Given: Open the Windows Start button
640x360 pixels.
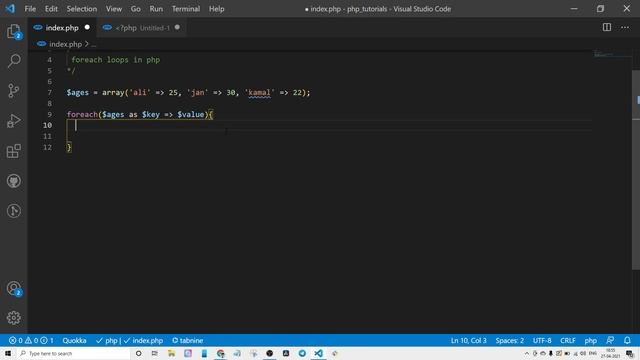Looking at the screenshot, I should [8, 353].
